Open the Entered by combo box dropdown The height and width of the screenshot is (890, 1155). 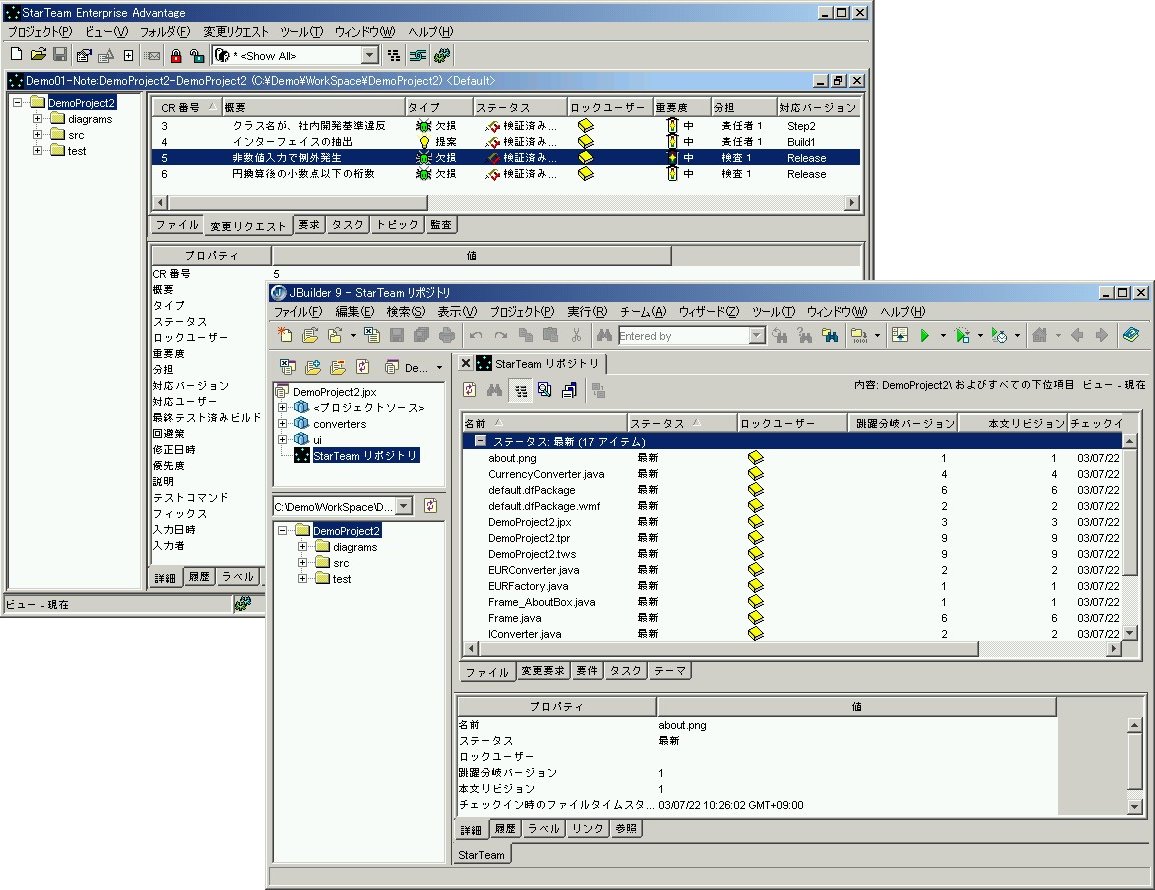[757, 336]
